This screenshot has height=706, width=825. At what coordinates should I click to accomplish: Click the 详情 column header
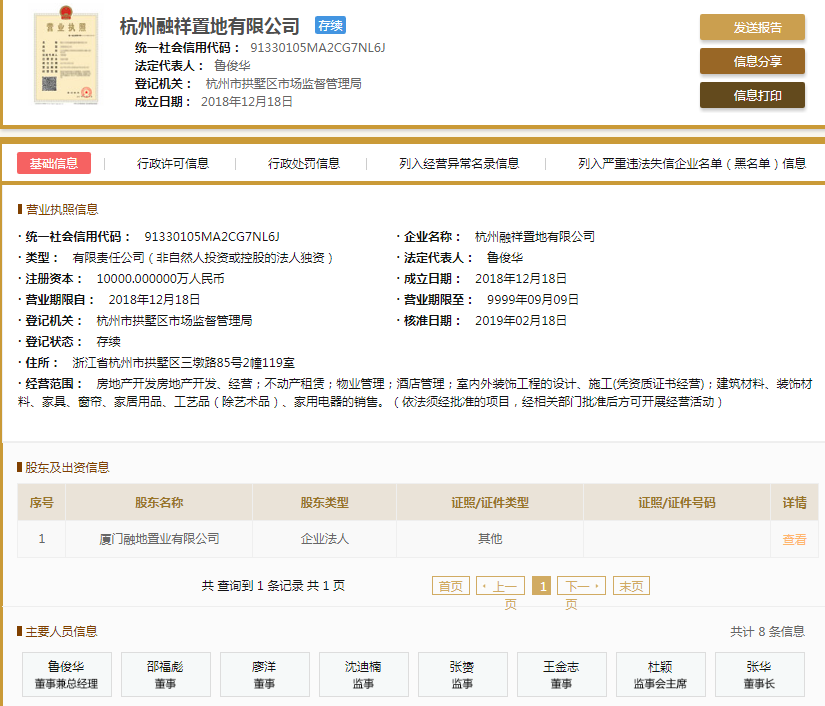click(794, 502)
